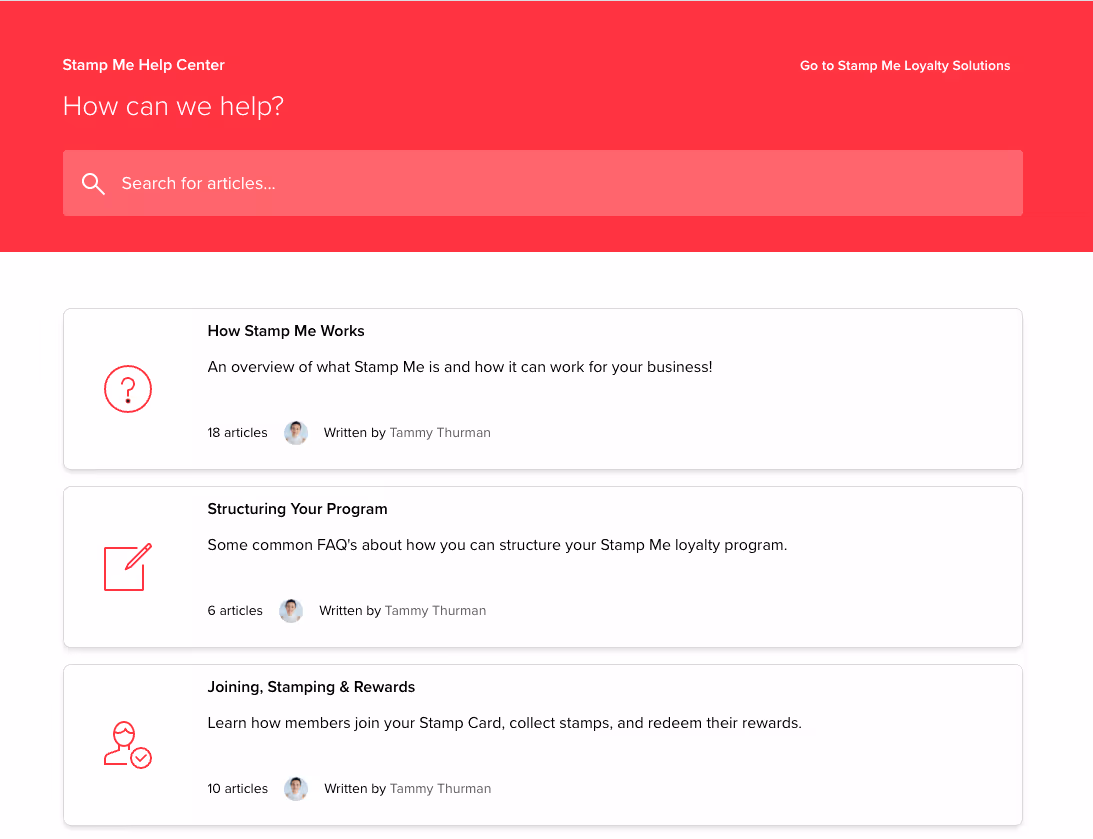Image resolution: width=1093 pixels, height=839 pixels.
Task: Select the question mark circle icon
Action: pos(128,388)
